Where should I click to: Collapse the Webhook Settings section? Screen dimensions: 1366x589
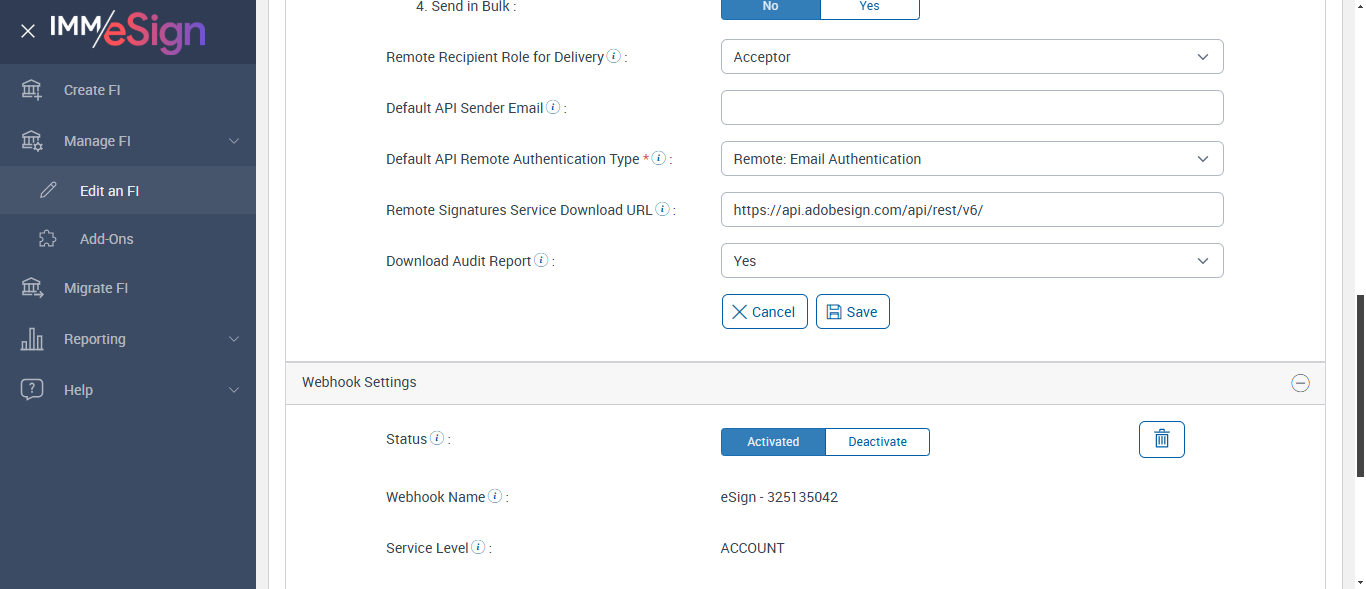coord(1300,383)
